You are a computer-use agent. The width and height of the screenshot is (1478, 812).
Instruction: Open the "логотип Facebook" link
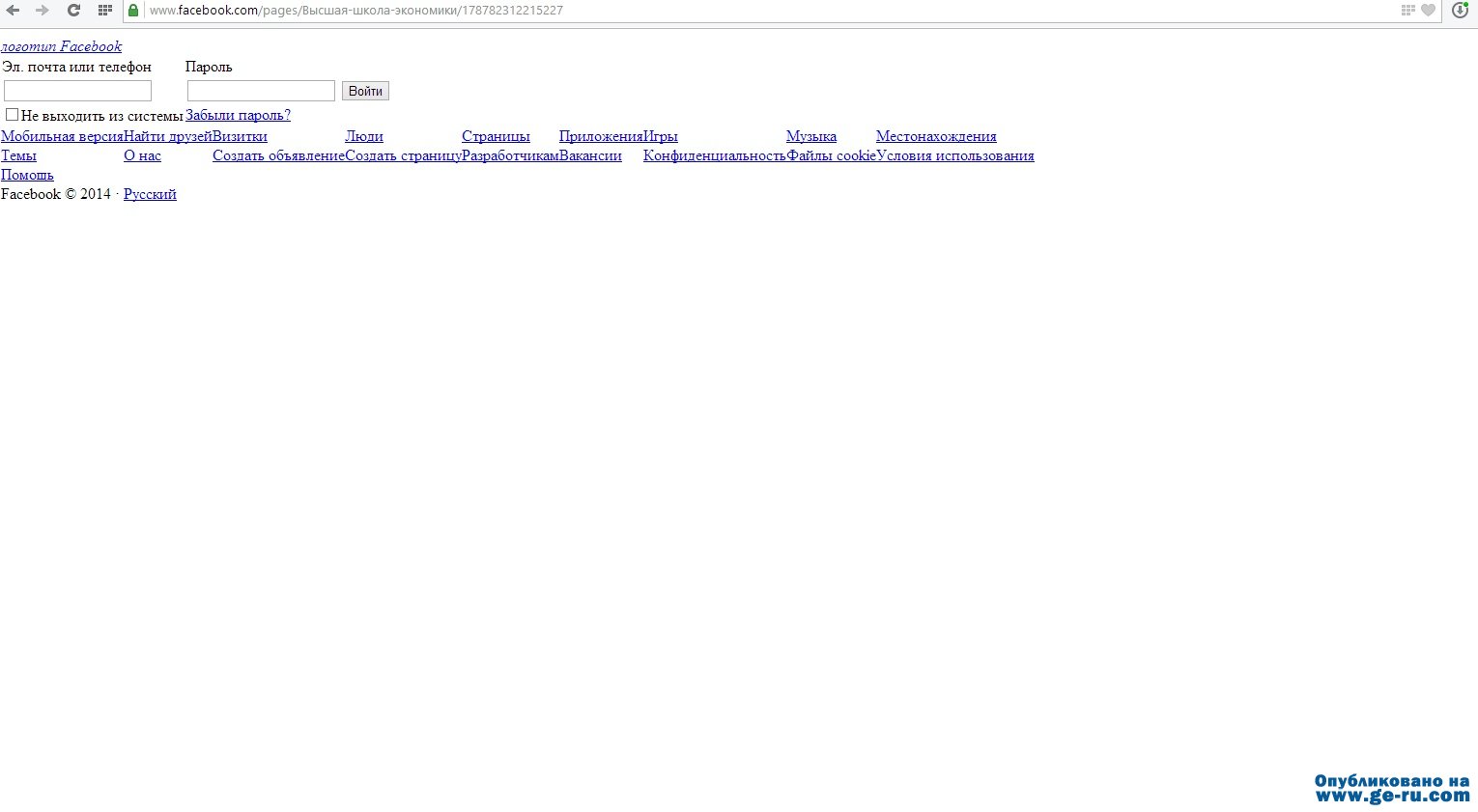click(x=61, y=46)
